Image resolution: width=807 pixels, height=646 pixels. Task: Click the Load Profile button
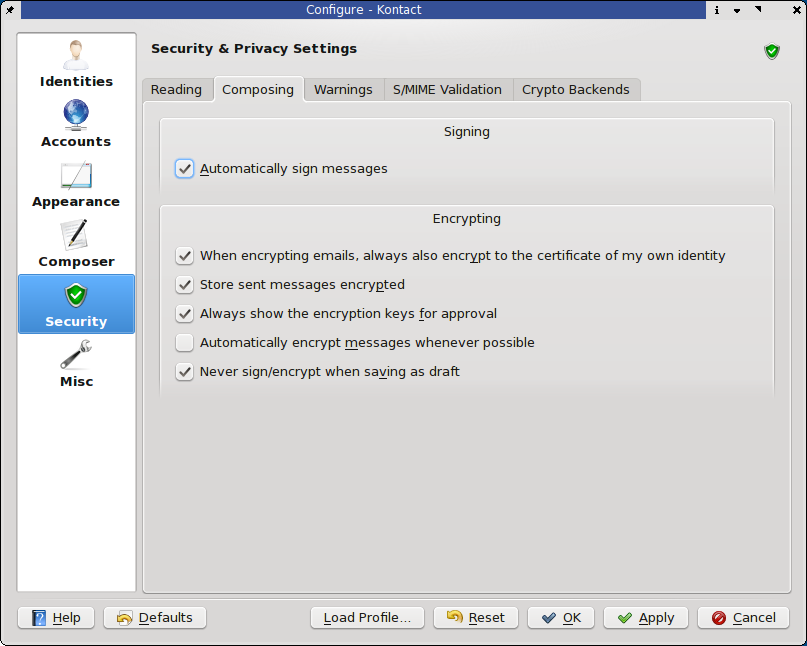coord(367,618)
